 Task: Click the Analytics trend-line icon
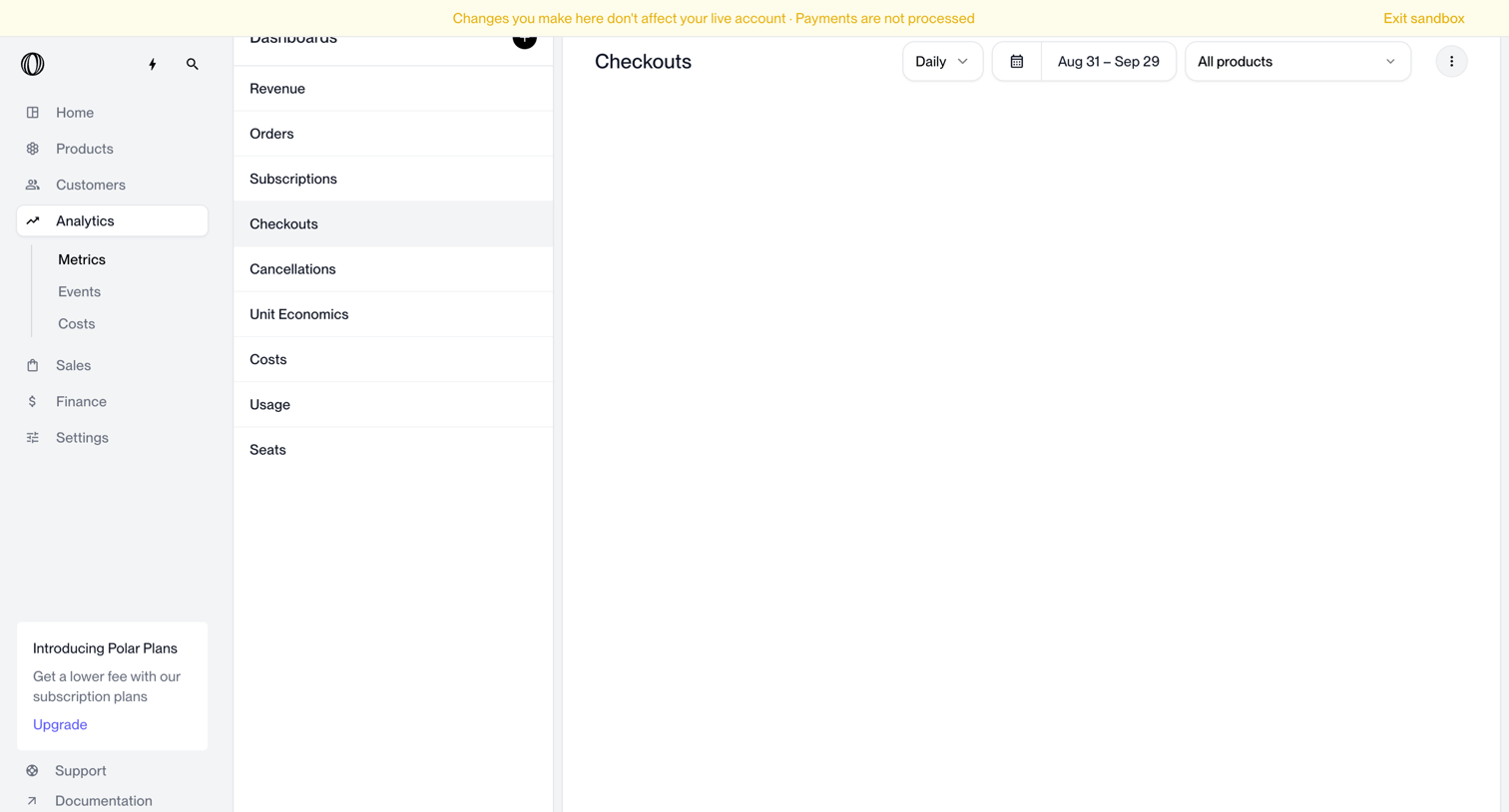(33, 220)
